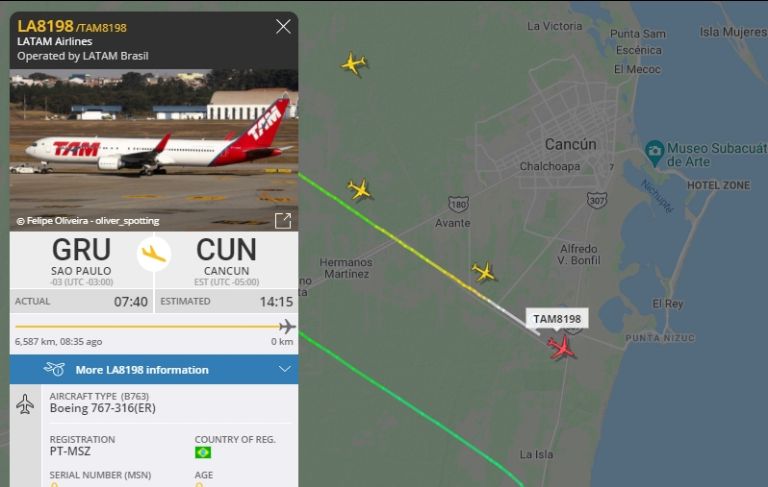Click the Brazil flag for country of registration
Screen dimensions: 768x487
pos(203,452)
